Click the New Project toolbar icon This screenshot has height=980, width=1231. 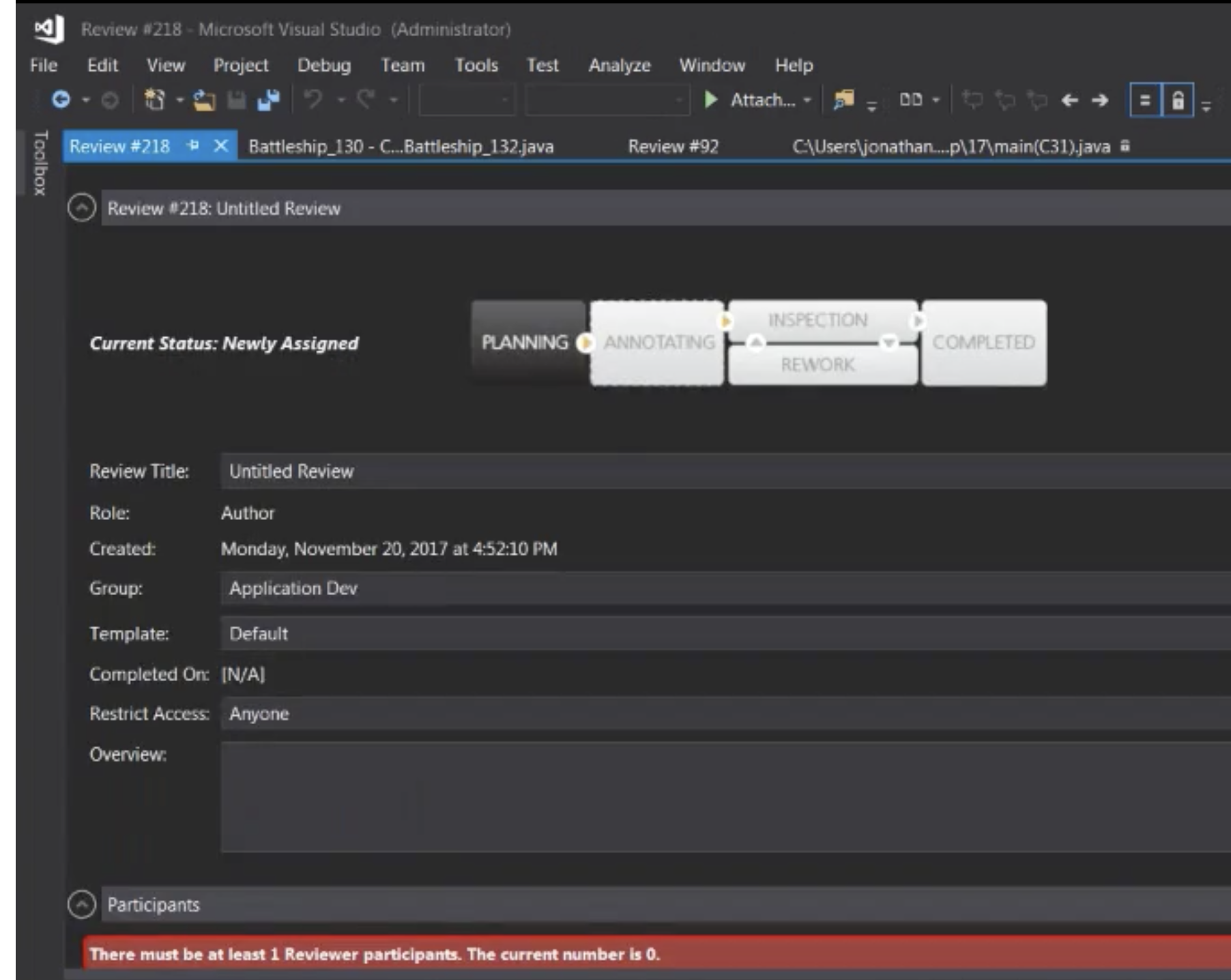click(x=155, y=100)
